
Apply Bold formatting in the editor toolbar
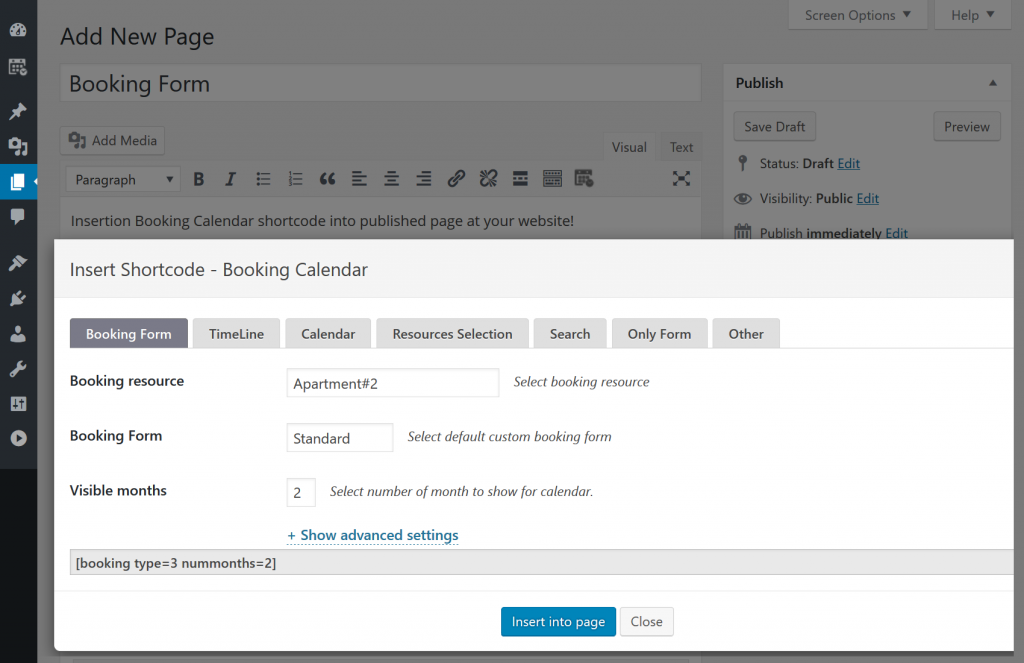point(198,178)
